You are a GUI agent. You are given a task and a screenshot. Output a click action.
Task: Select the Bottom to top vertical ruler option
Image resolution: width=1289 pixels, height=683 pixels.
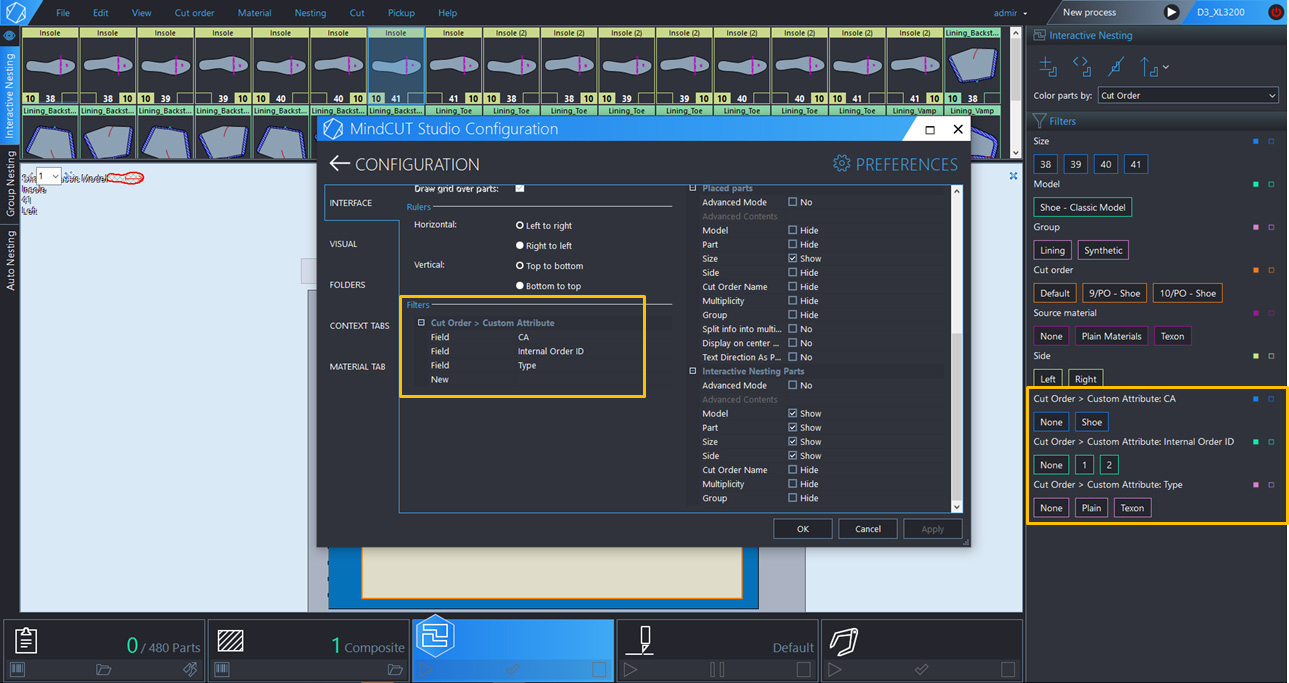pyautogui.click(x=549, y=286)
